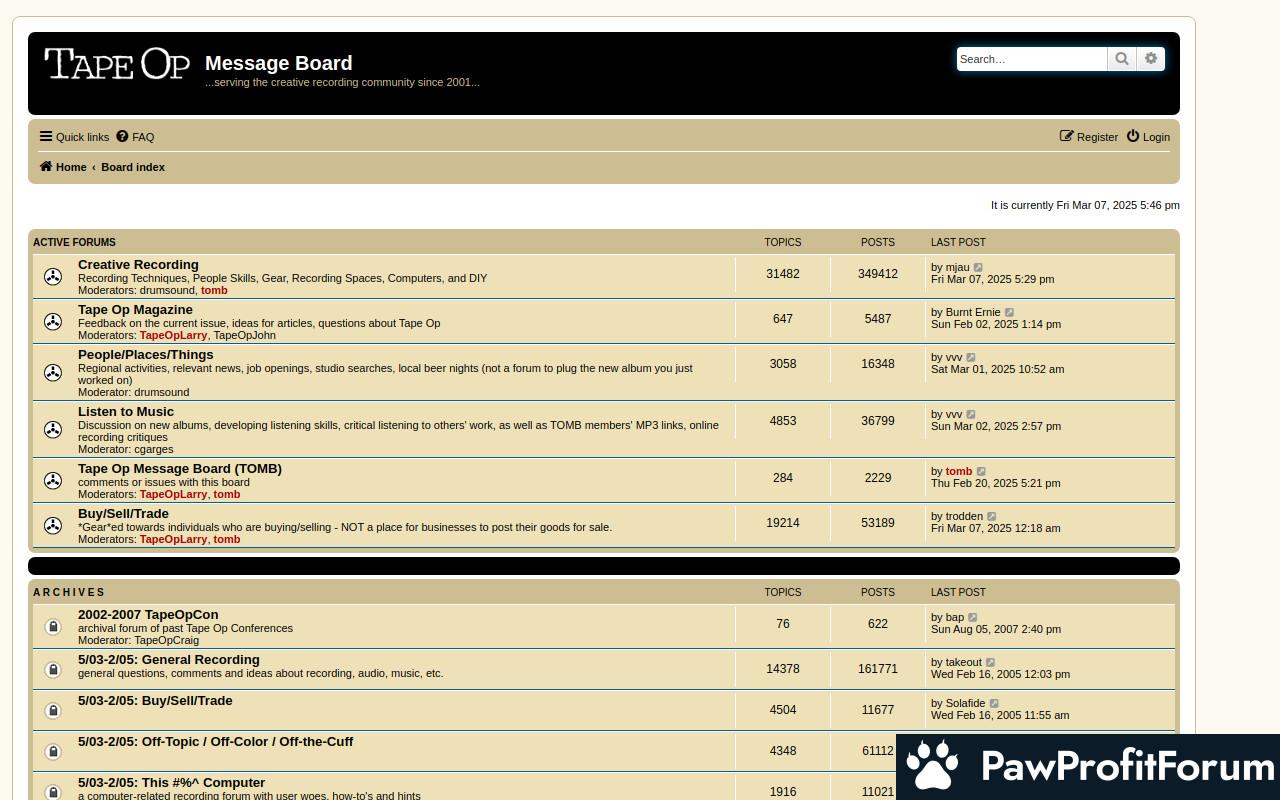Click the Tape Op logo
Screen dimensions: 1280x800
[117, 64]
